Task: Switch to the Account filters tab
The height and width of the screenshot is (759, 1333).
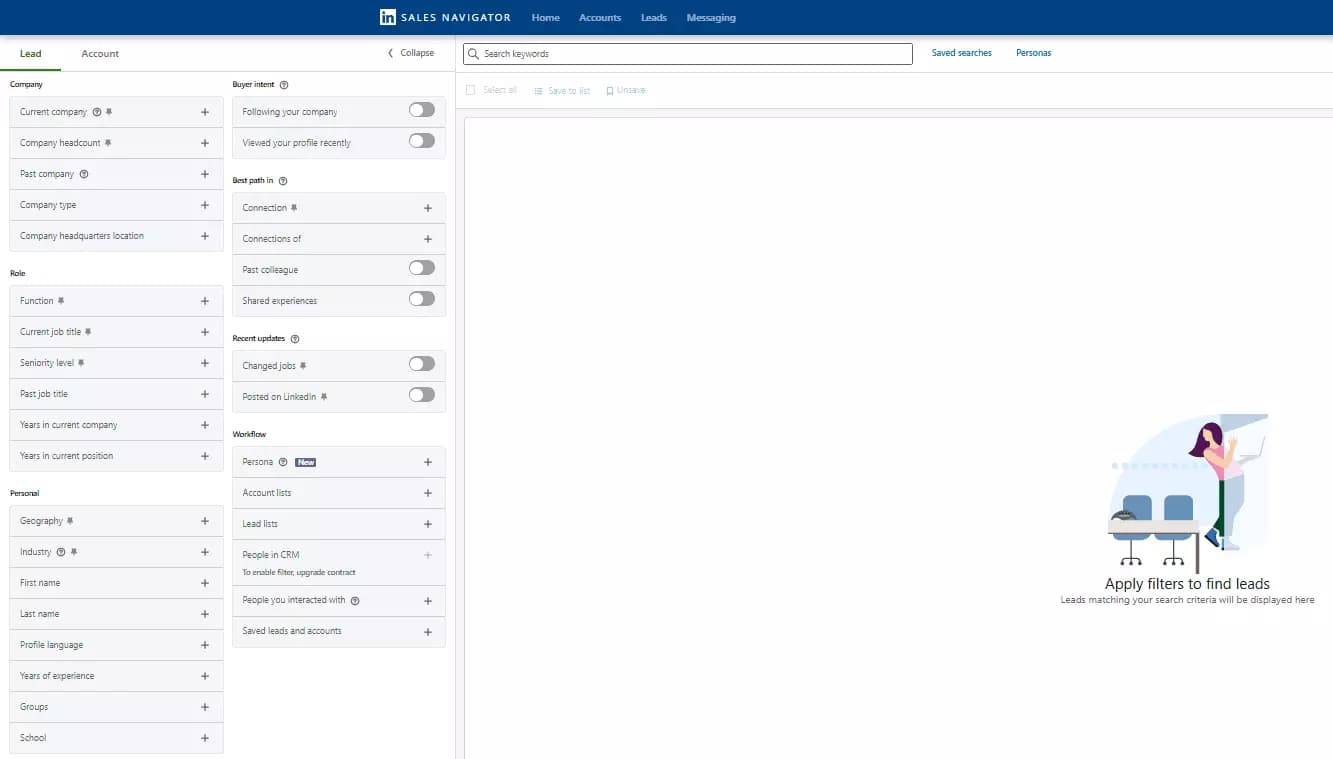Action: [x=99, y=53]
